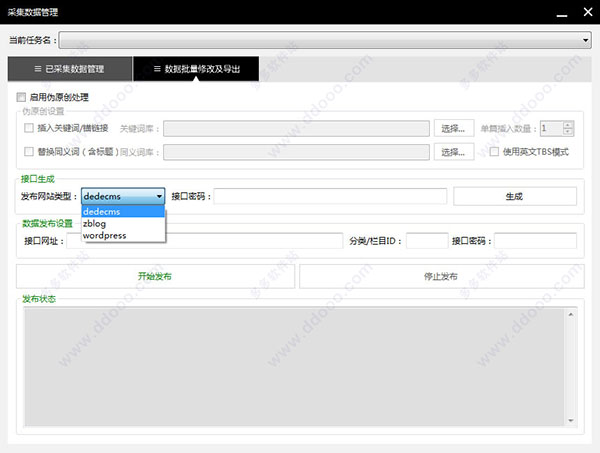Toggle the 使用英文TBS模式 checkbox
Image resolution: width=600 pixels, height=453 pixels.
point(494,152)
